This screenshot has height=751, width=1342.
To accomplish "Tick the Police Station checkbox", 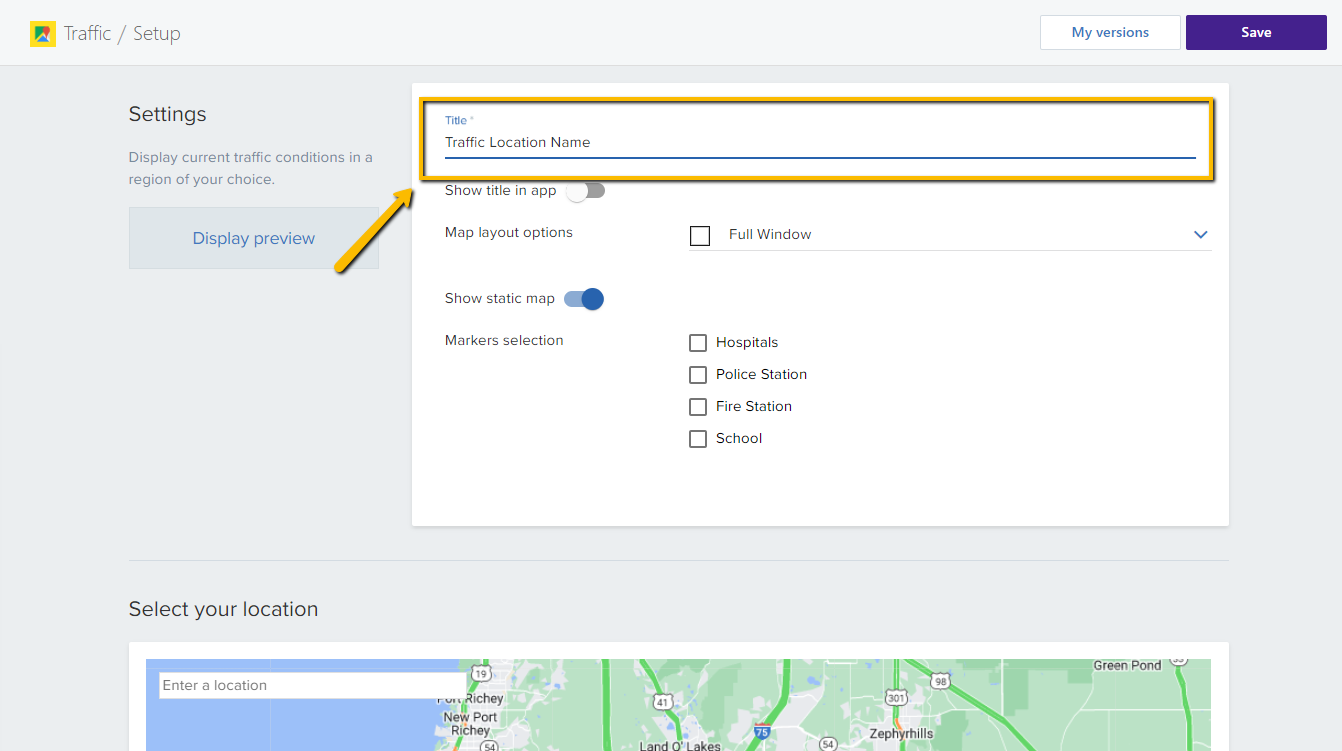I will pos(698,375).
